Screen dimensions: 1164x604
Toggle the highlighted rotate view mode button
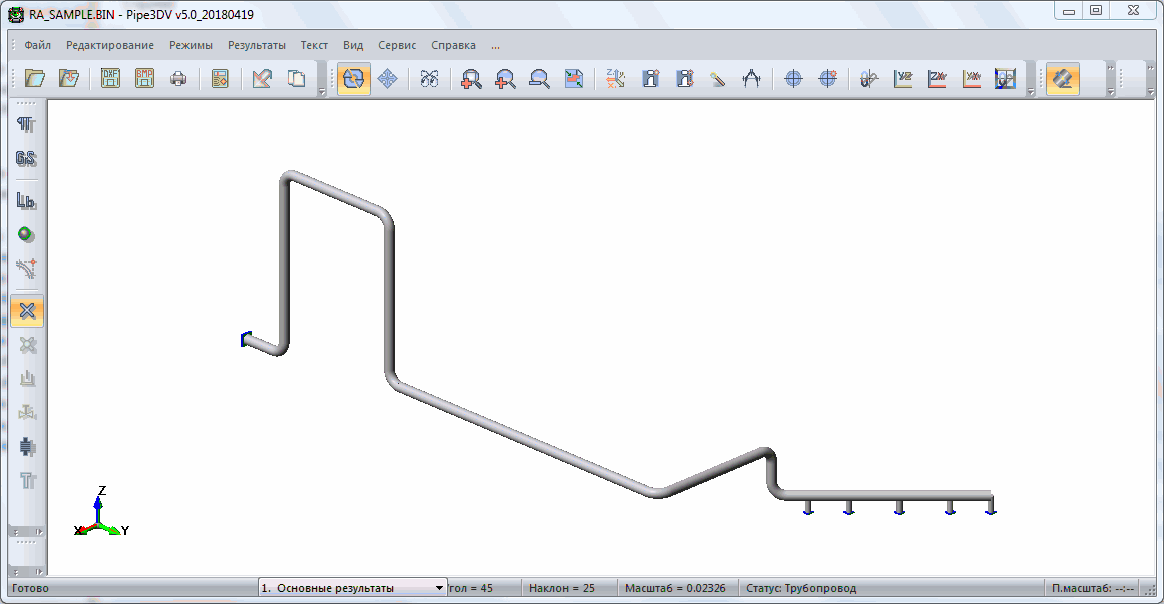click(x=354, y=79)
